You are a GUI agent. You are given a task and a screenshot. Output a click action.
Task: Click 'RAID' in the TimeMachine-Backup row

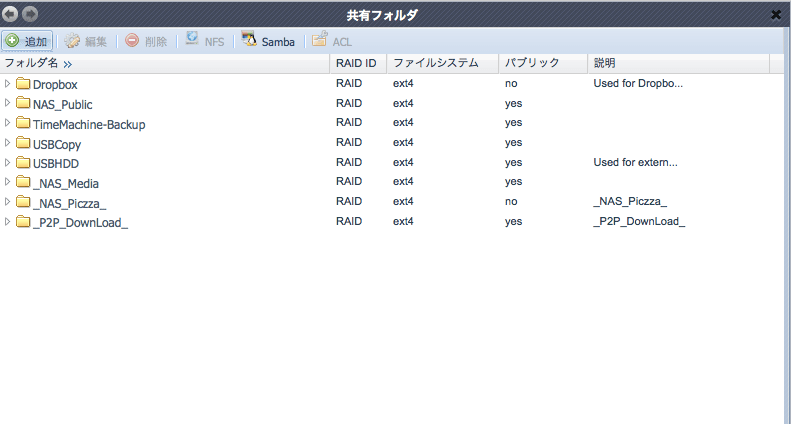349,122
